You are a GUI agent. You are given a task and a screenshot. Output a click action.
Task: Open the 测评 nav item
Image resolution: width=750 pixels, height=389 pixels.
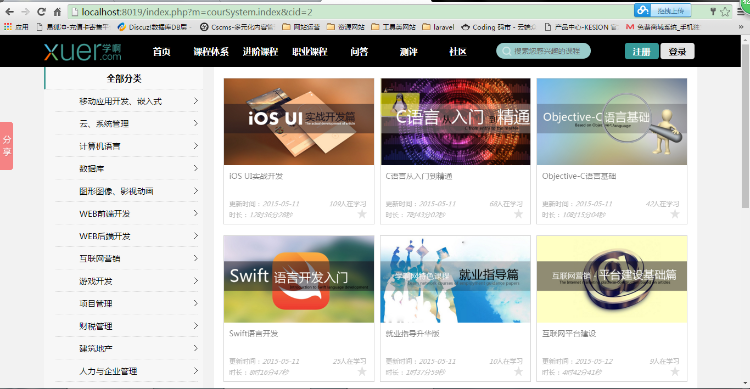pyautogui.click(x=408, y=52)
